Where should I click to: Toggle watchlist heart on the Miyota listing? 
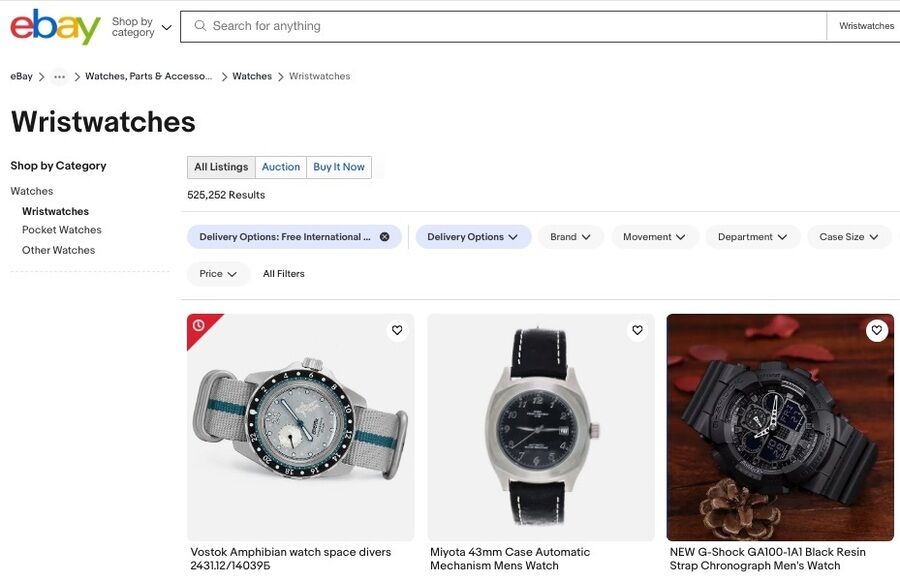637,329
